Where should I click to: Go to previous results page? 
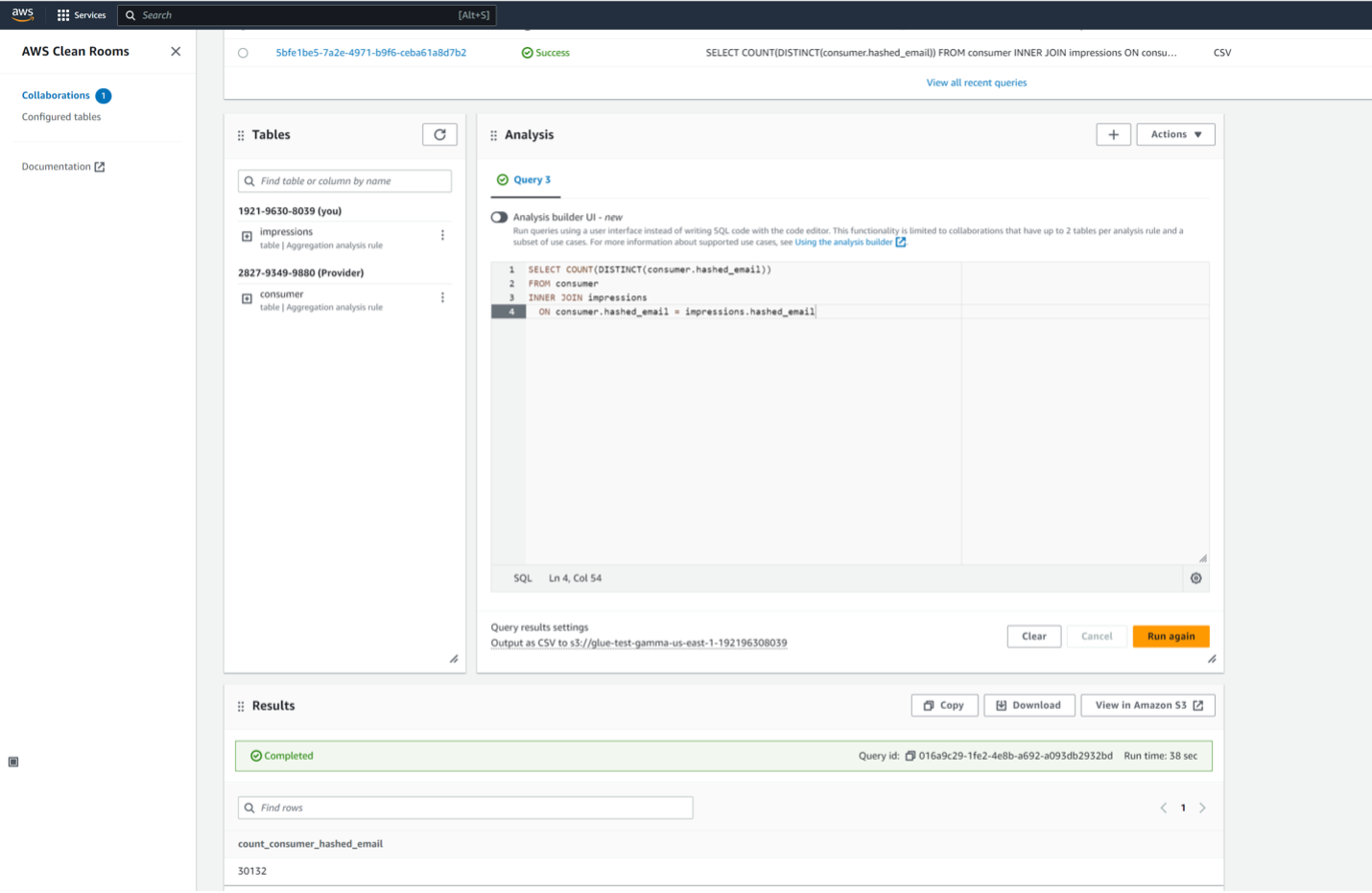click(1164, 809)
